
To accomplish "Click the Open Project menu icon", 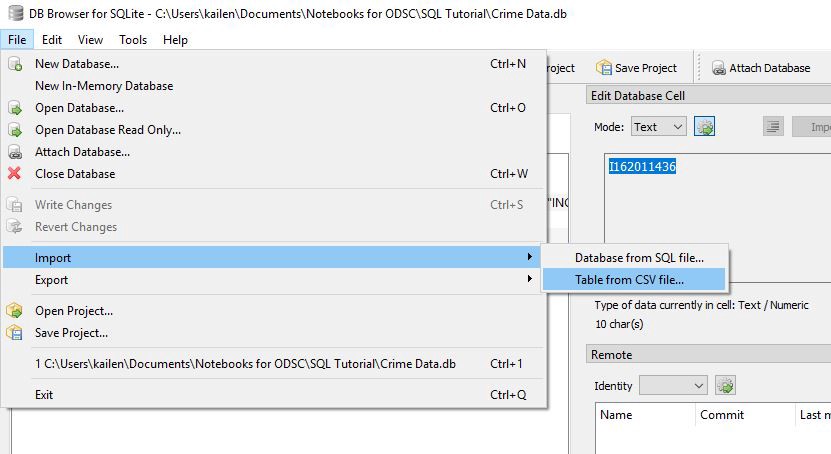I will coord(14,310).
